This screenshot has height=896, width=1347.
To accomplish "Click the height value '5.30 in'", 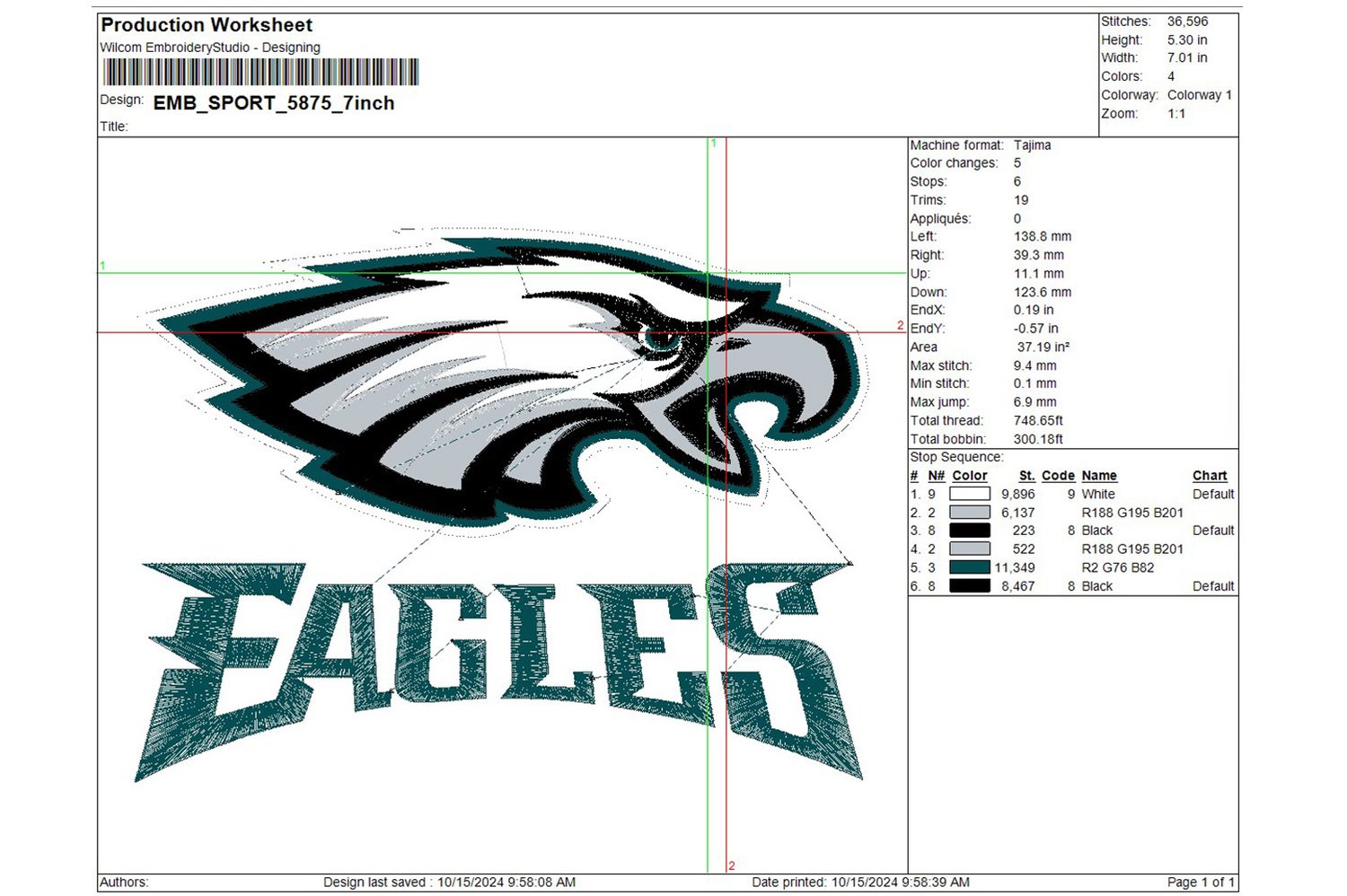I will [x=1187, y=40].
